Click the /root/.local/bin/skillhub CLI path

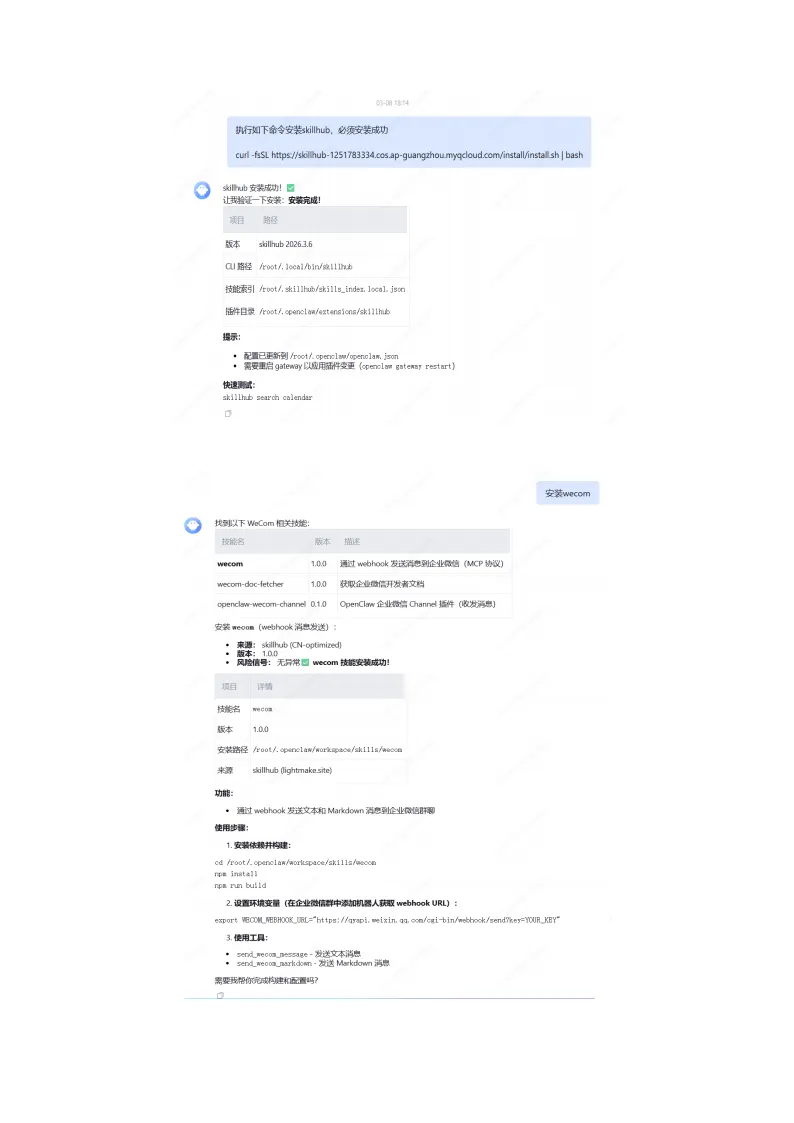pos(306,266)
